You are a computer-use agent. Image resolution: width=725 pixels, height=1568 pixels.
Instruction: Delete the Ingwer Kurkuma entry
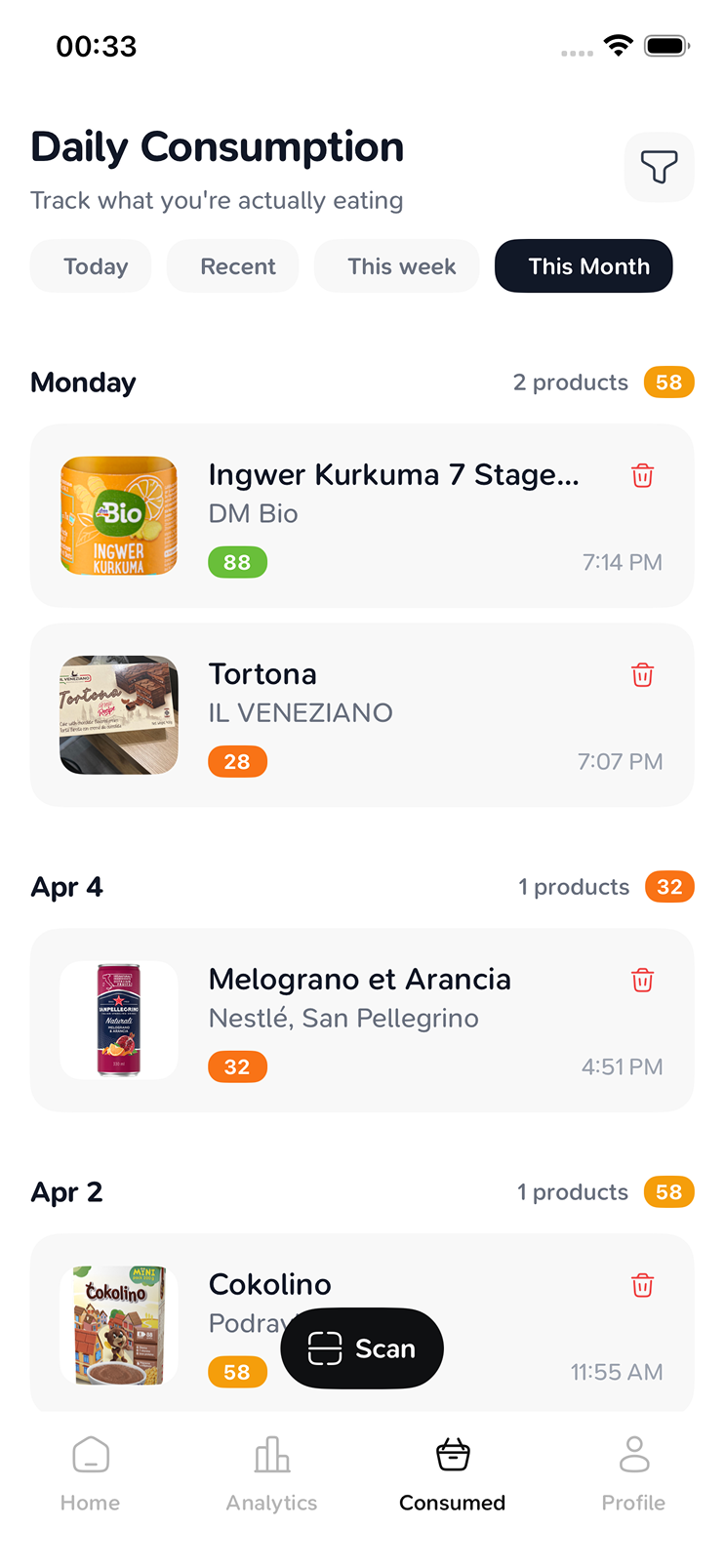pyautogui.click(x=642, y=476)
